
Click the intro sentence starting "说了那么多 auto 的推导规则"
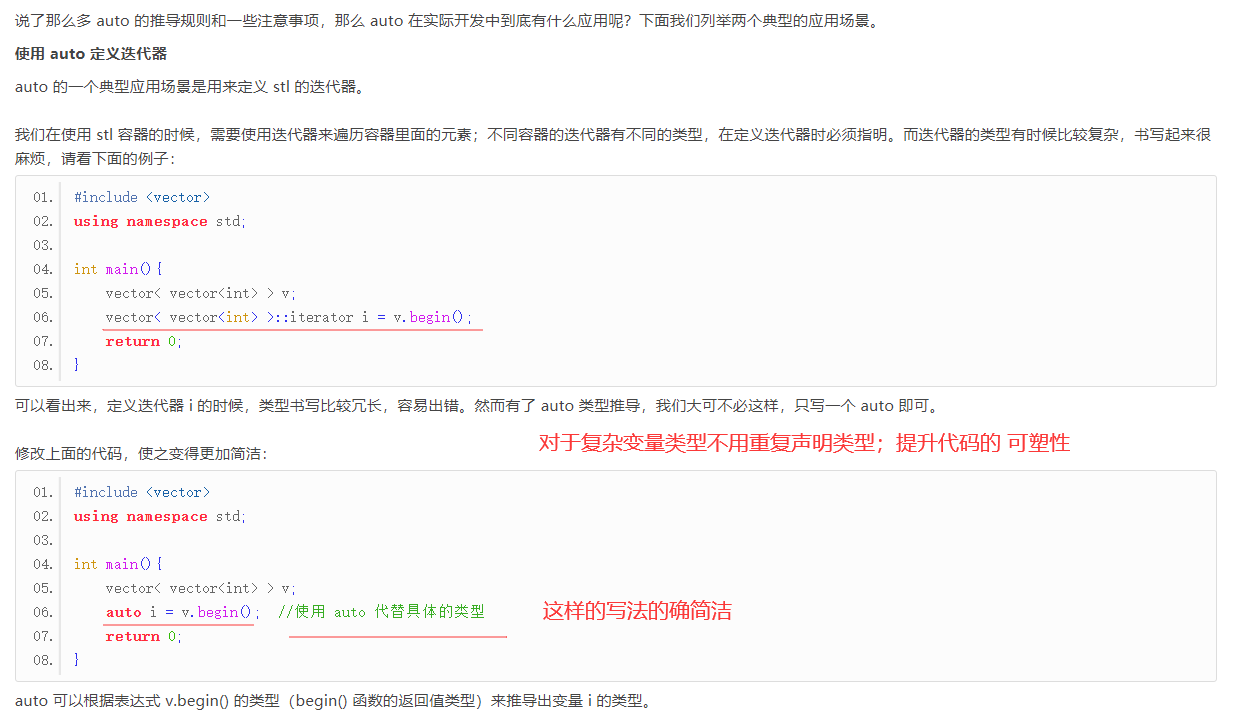pos(448,20)
